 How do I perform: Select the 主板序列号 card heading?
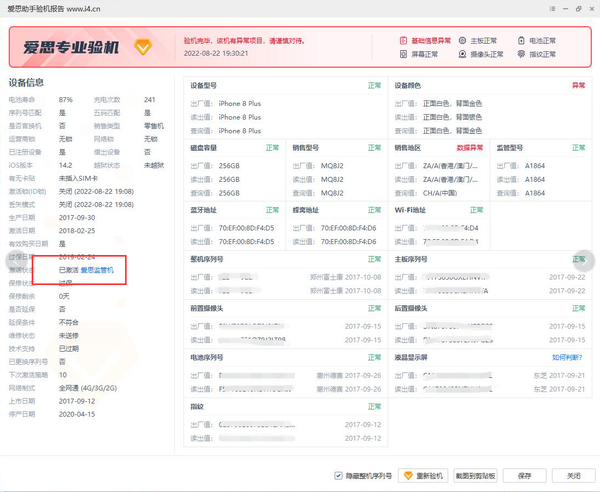point(411,259)
